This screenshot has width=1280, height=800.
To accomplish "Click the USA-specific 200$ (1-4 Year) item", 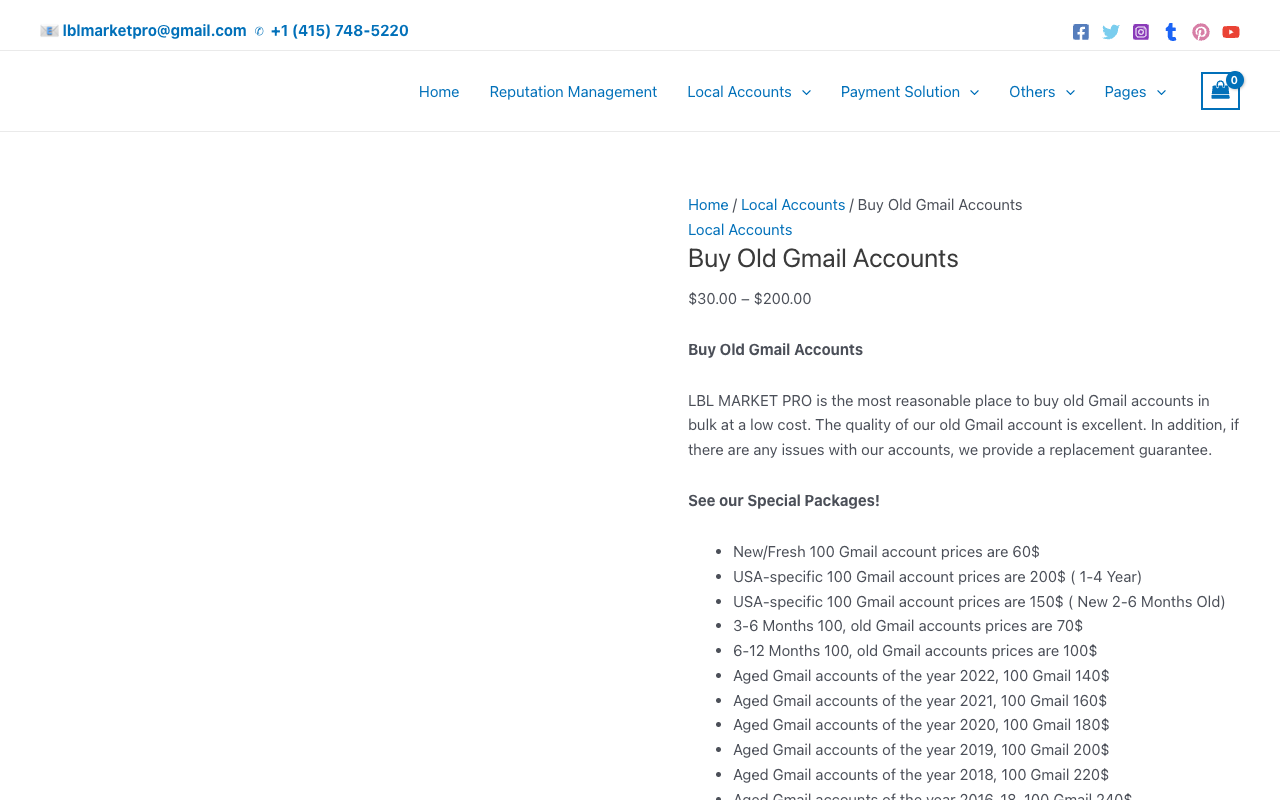I will click(937, 577).
